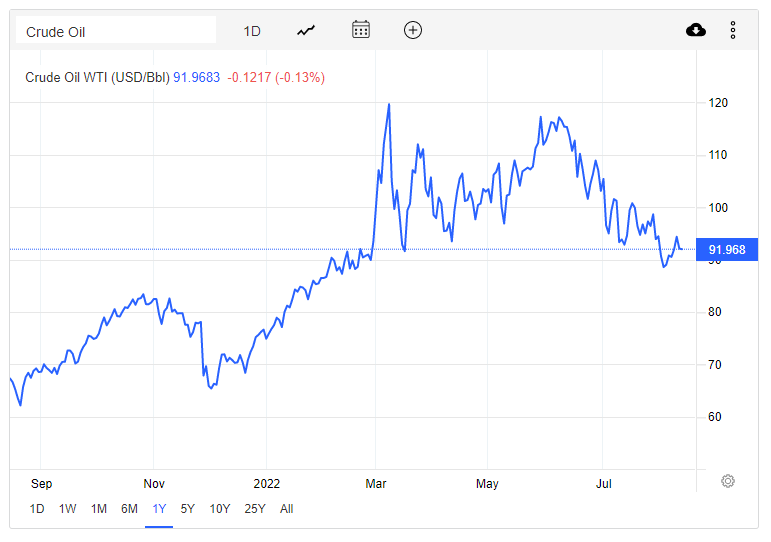Click the Crude Oil search field

pyautogui.click(x=116, y=30)
